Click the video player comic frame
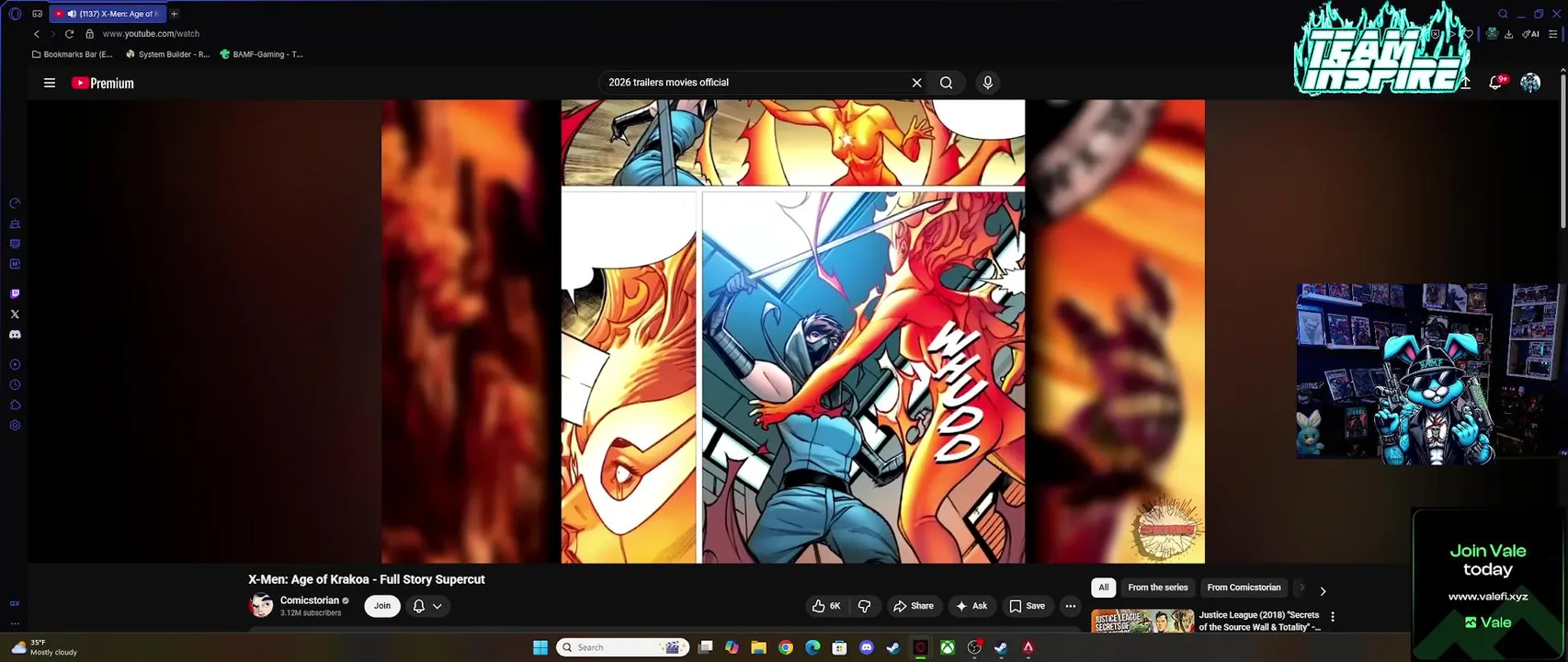 point(792,331)
